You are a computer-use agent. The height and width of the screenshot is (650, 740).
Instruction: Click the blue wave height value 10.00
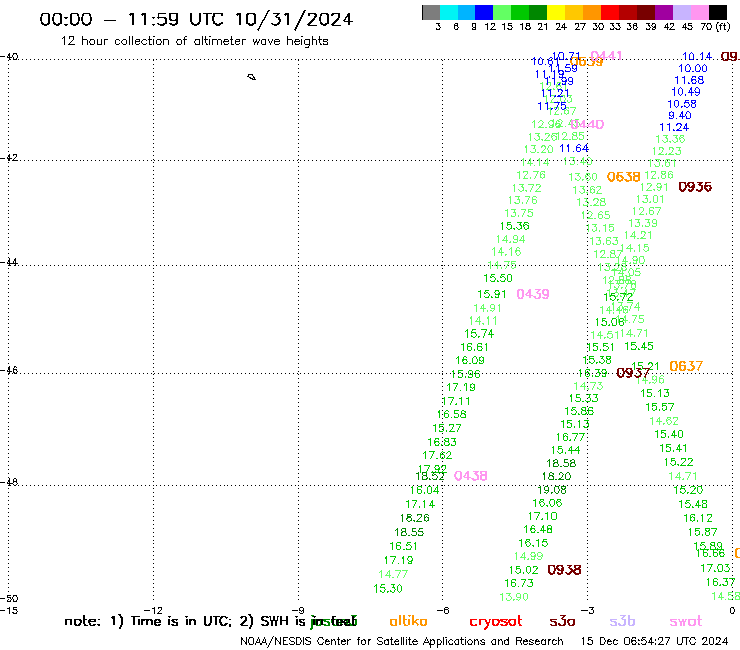693,68
